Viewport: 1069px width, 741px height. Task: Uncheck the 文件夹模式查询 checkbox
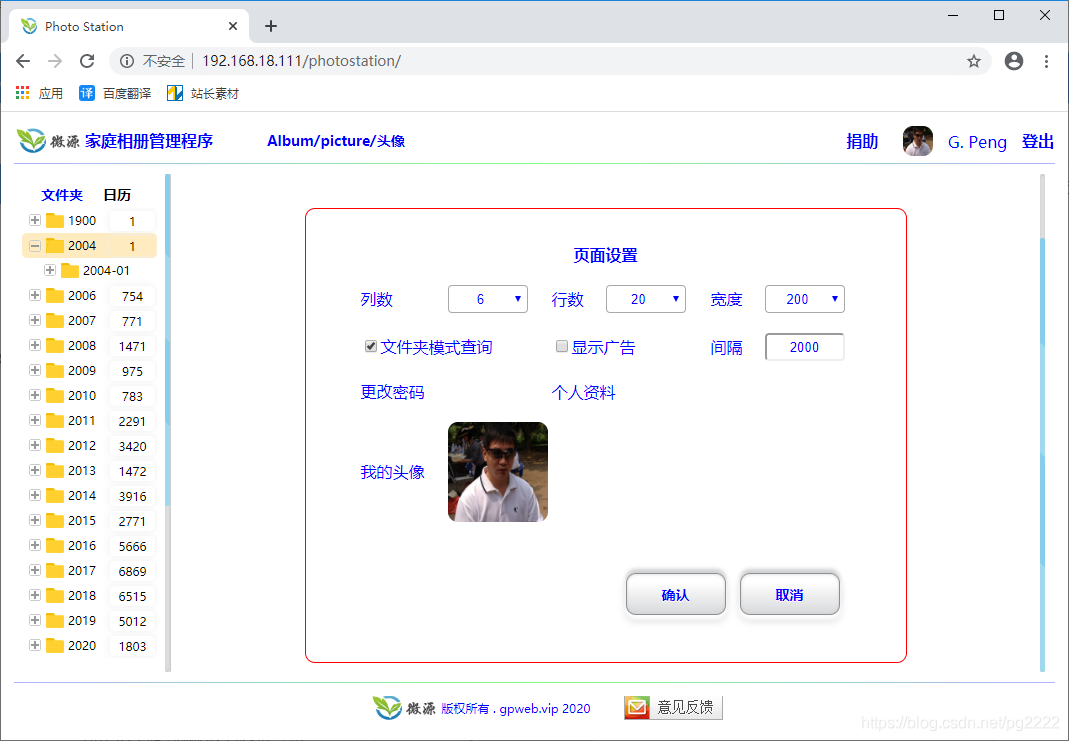tap(371, 346)
